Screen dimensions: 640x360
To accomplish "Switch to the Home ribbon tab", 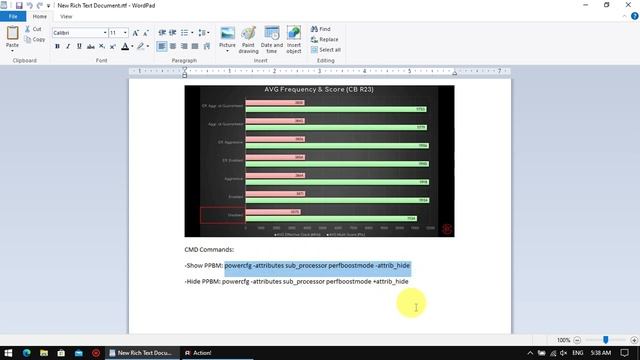I will click(40, 16).
